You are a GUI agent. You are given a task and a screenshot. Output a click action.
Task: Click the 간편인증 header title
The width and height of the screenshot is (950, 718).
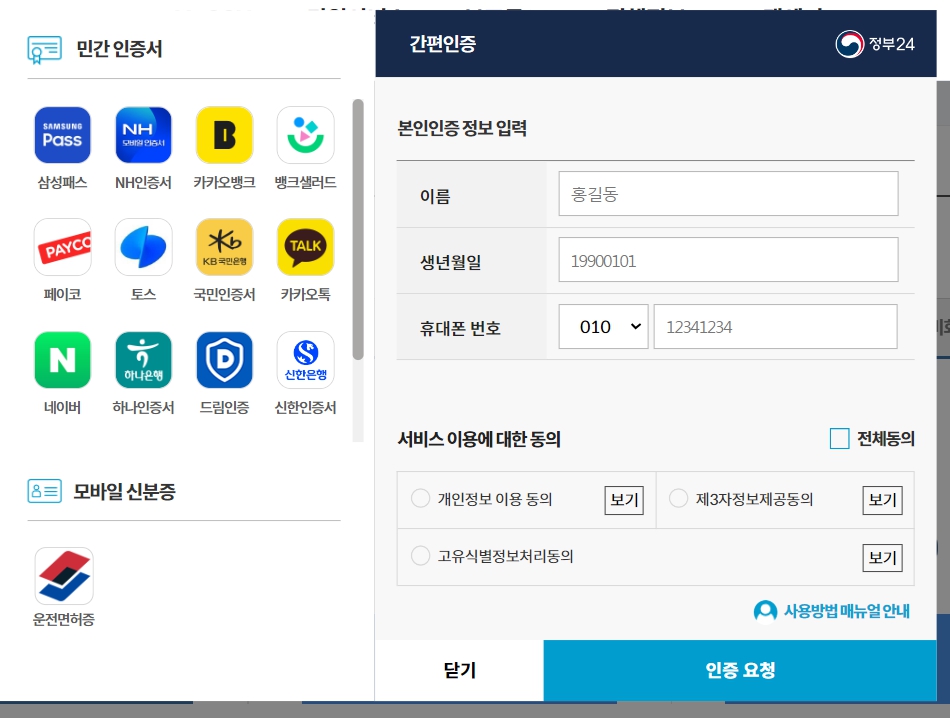(x=443, y=44)
